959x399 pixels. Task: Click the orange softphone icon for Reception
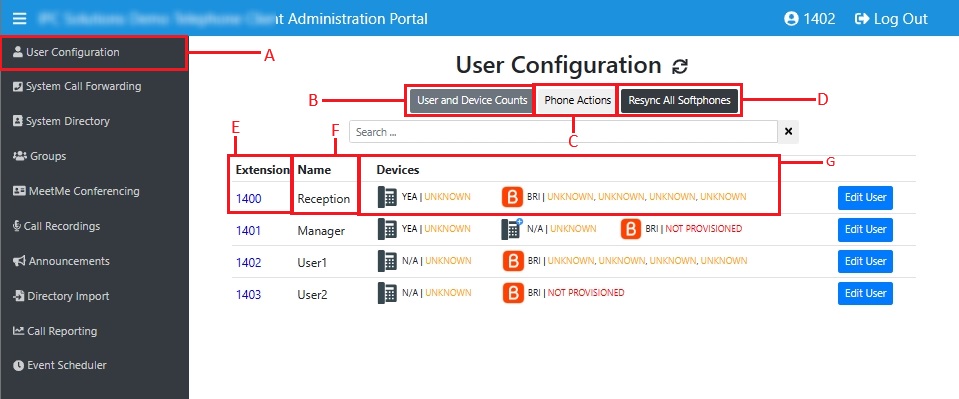click(x=512, y=197)
